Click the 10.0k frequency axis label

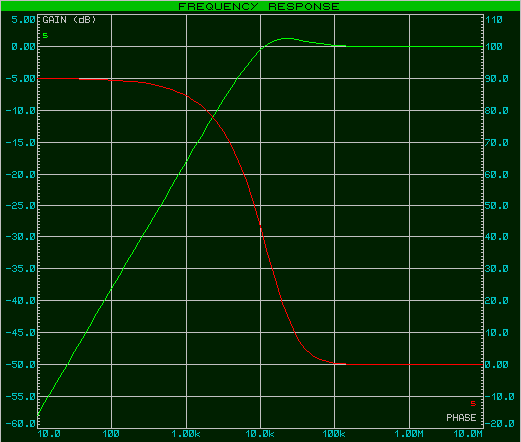[x=260, y=434]
